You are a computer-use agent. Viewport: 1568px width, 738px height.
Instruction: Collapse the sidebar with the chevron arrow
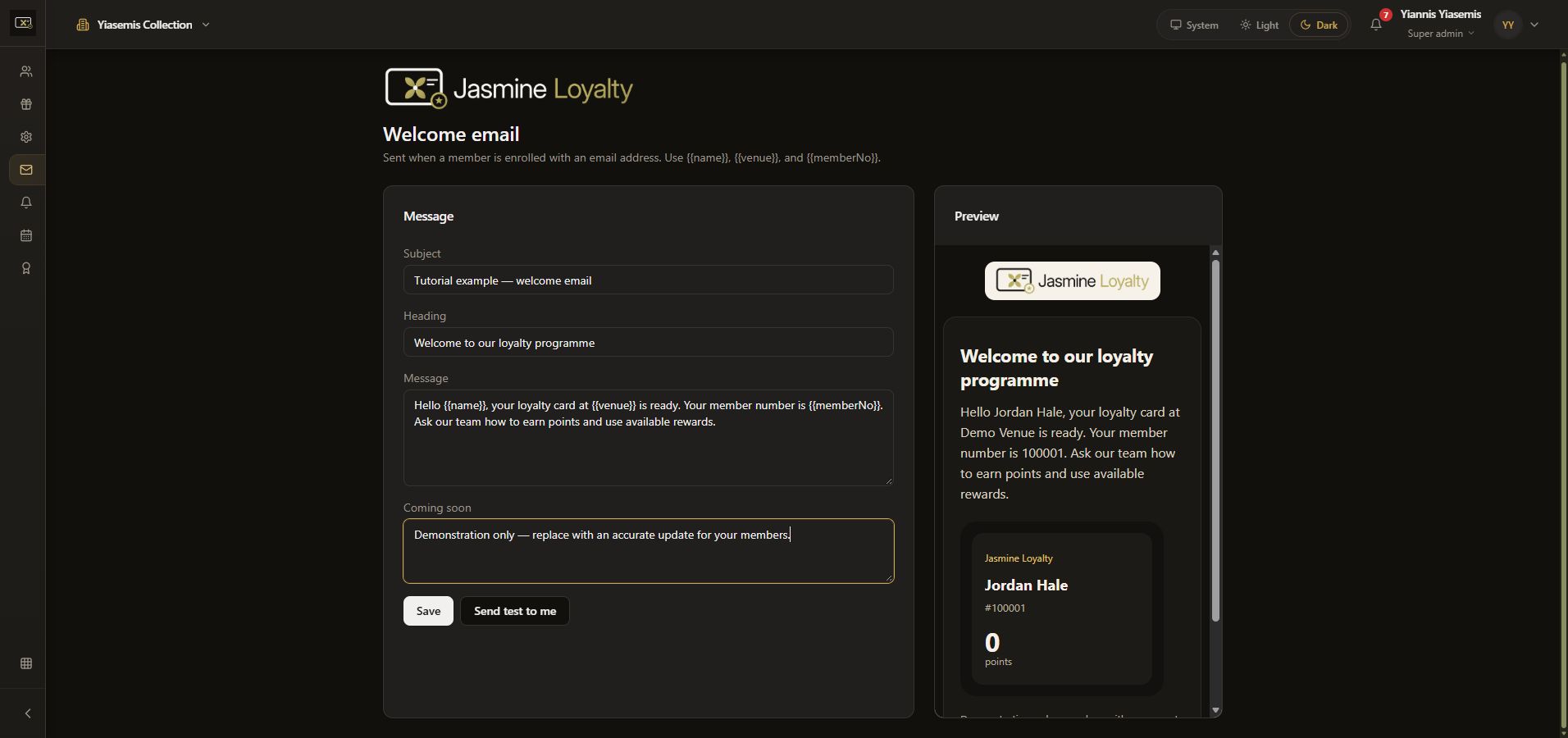coord(28,713)
